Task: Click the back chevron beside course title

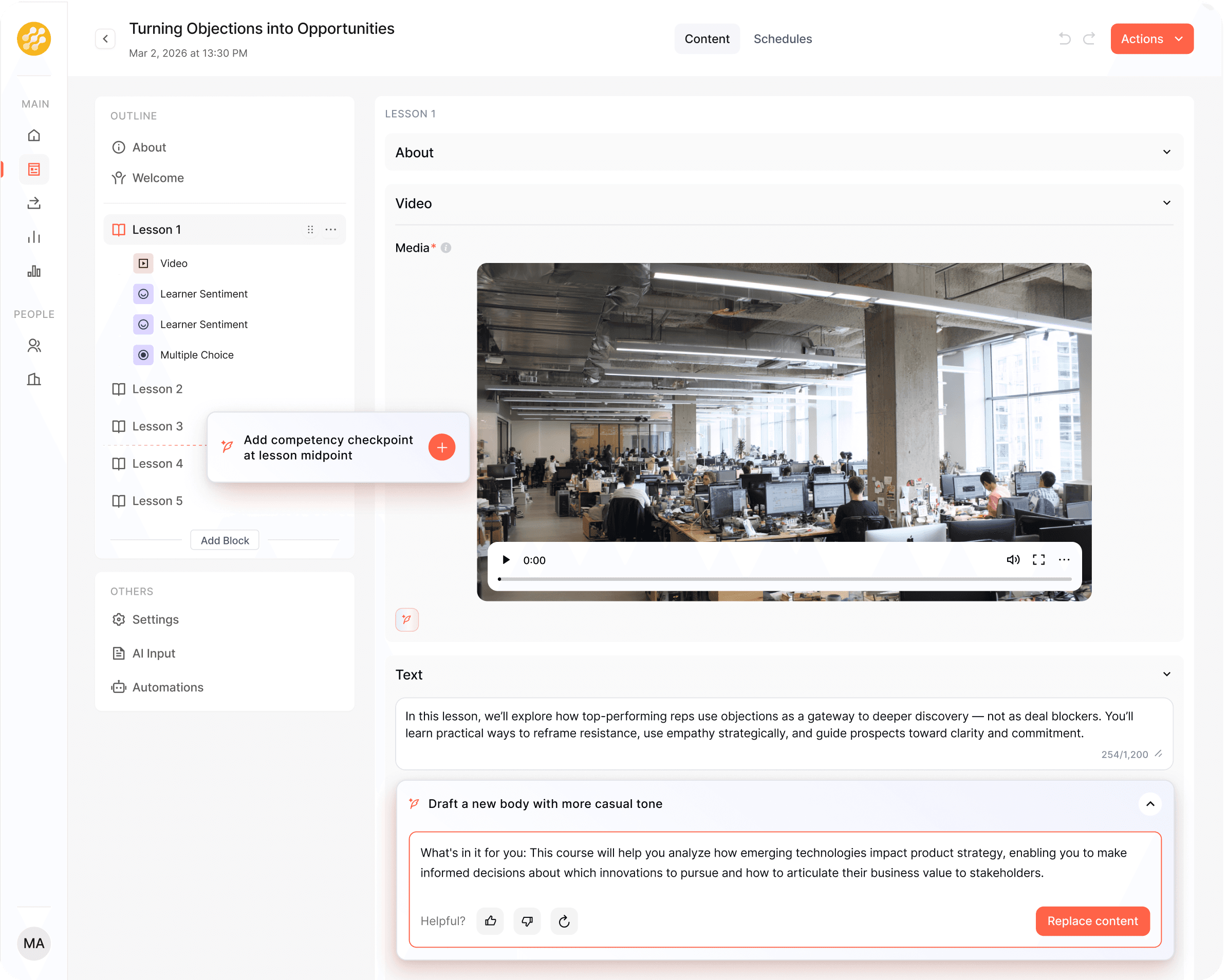Action: (x=105, y=39)
